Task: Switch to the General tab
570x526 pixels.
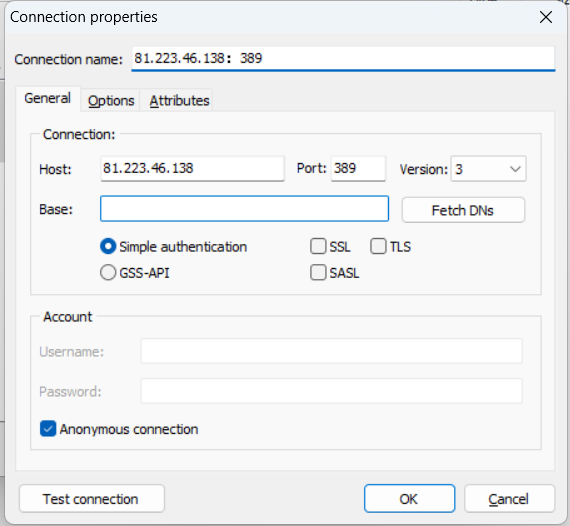Action: point(48,99)
